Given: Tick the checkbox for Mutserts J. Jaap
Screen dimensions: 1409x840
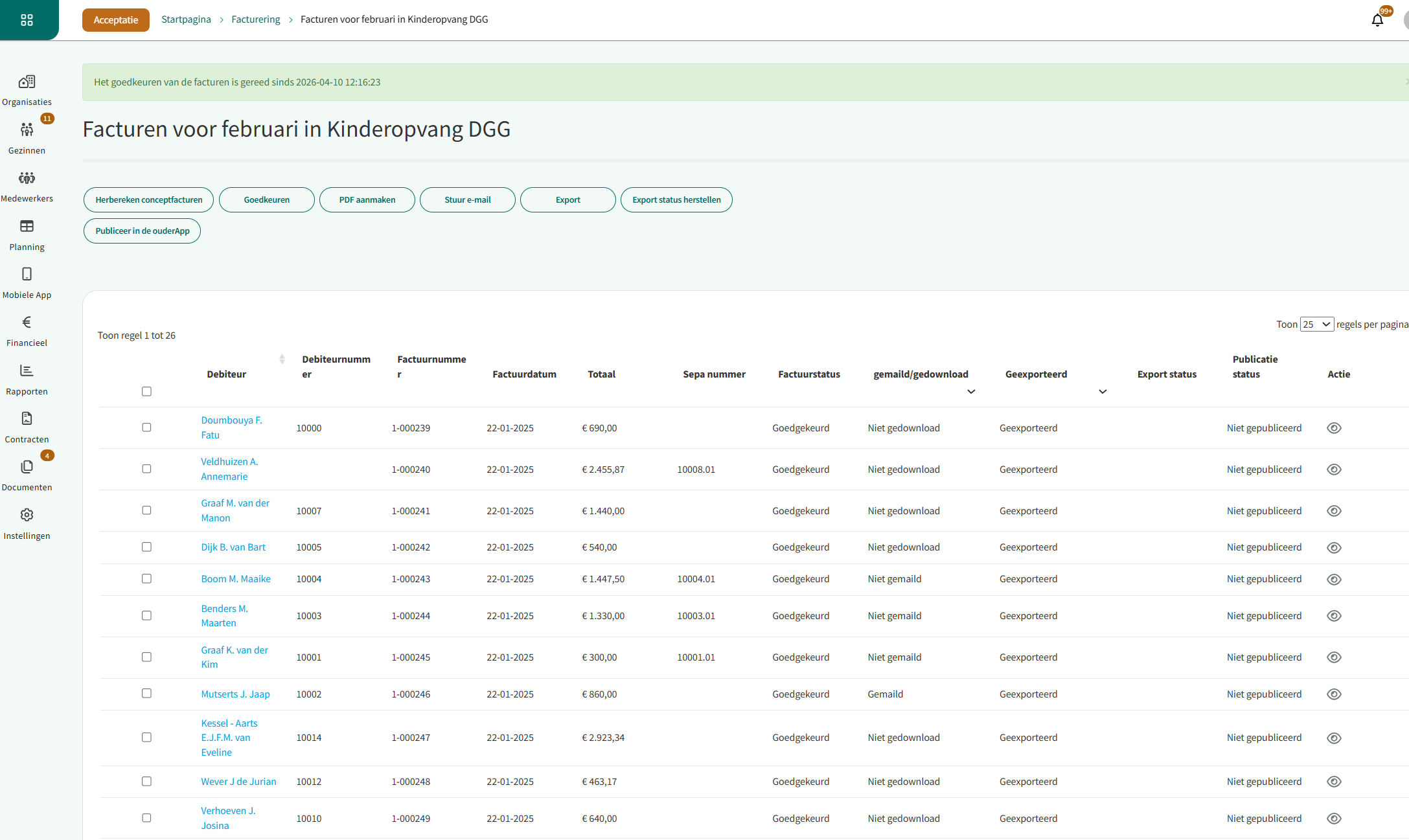Looking at the screenshot, I should coord(146,693).
